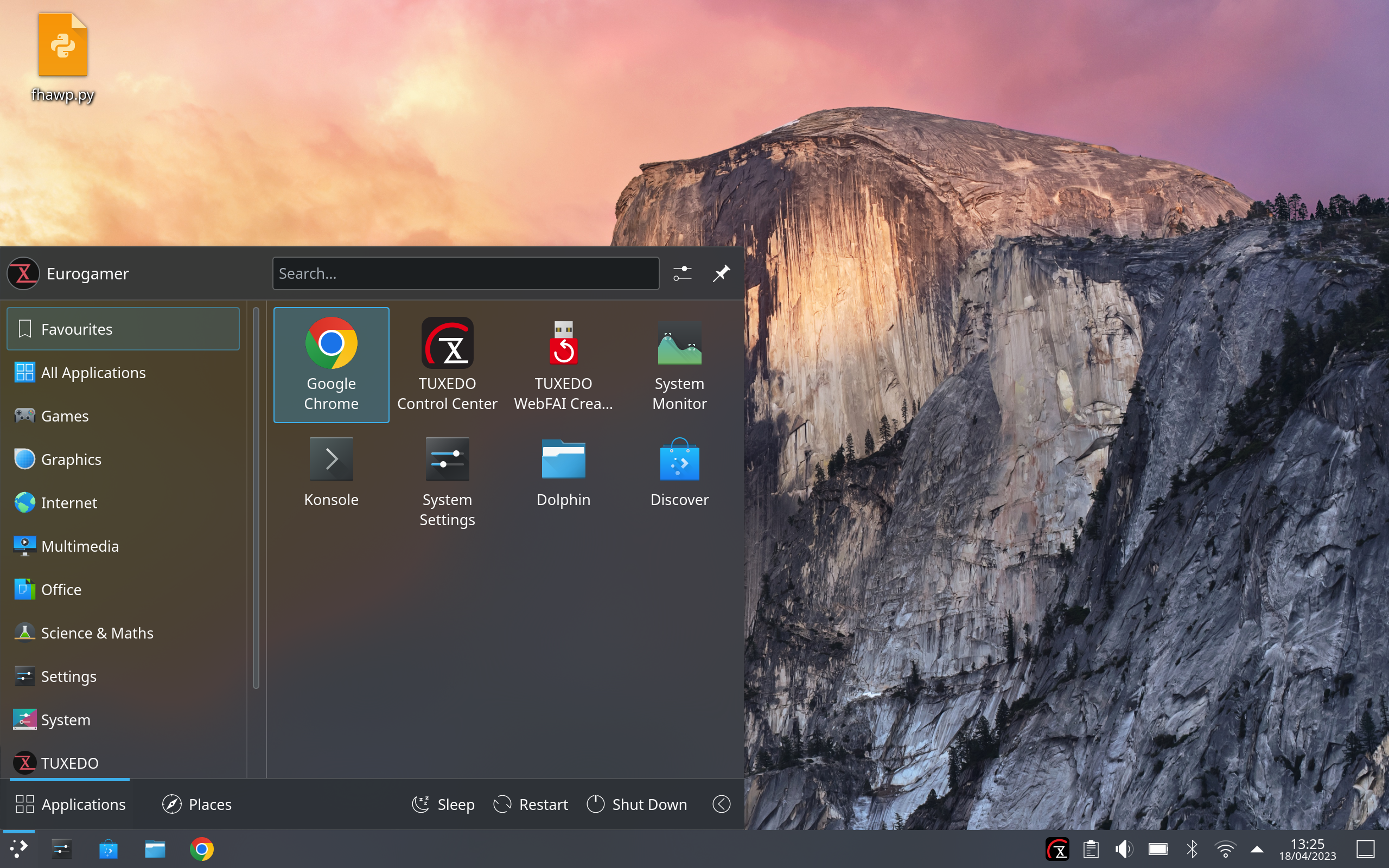Open volume control in tray

[1124, 848]
